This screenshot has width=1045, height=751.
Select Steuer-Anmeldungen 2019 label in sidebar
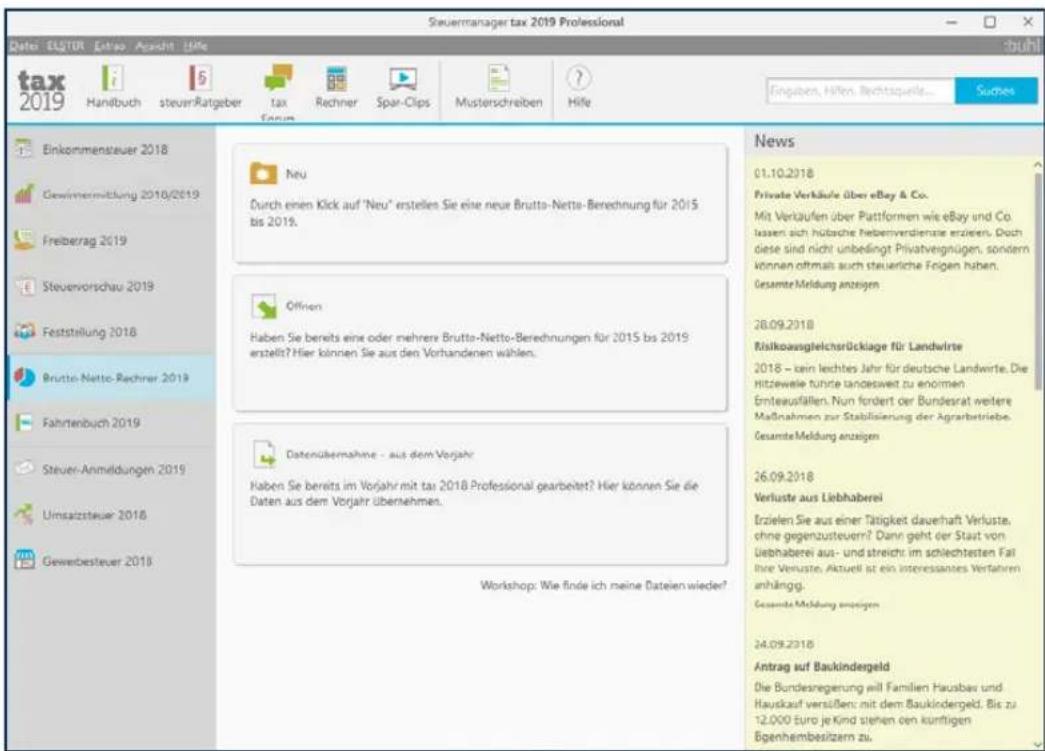(114, 469)
